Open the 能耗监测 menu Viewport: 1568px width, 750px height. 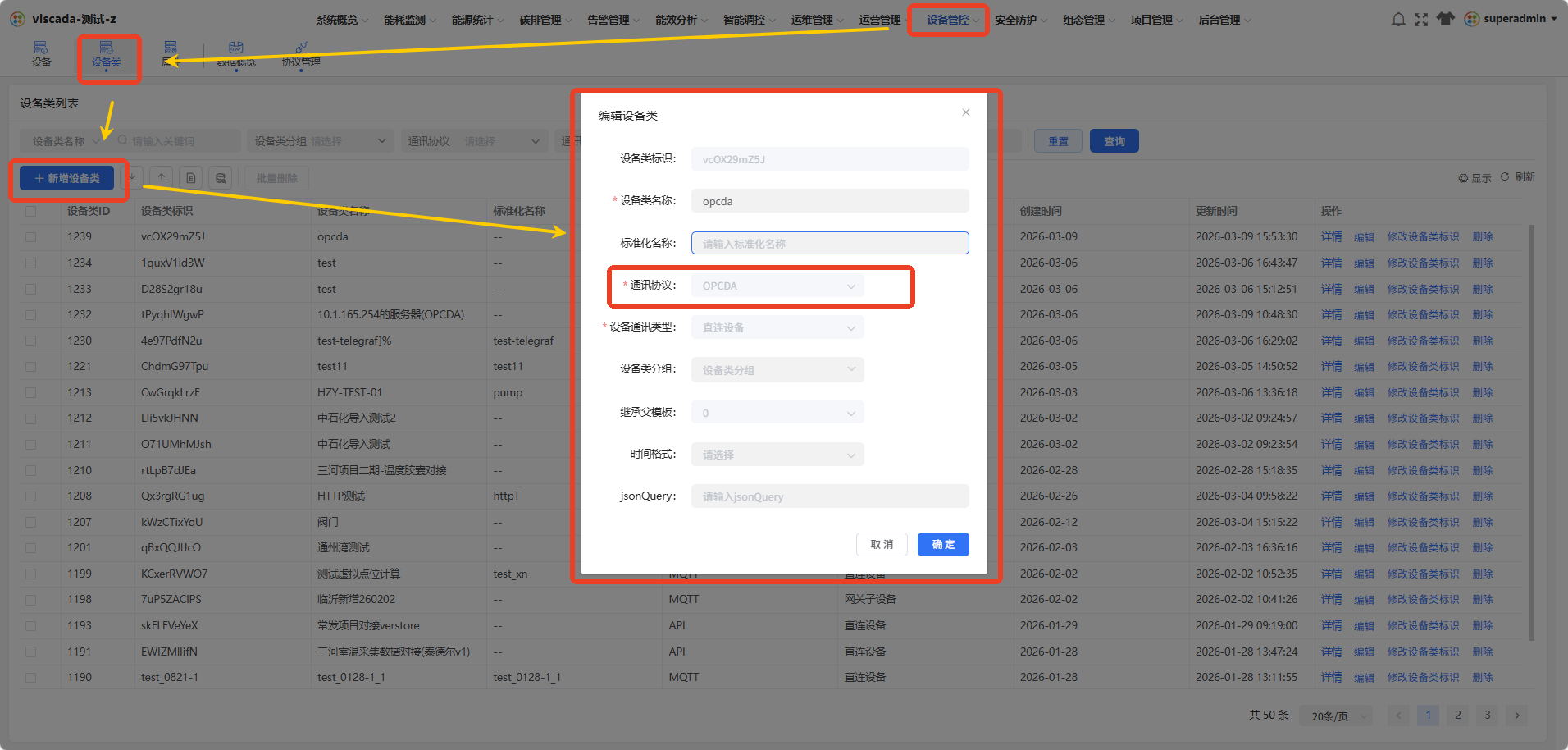coord(410,20)
